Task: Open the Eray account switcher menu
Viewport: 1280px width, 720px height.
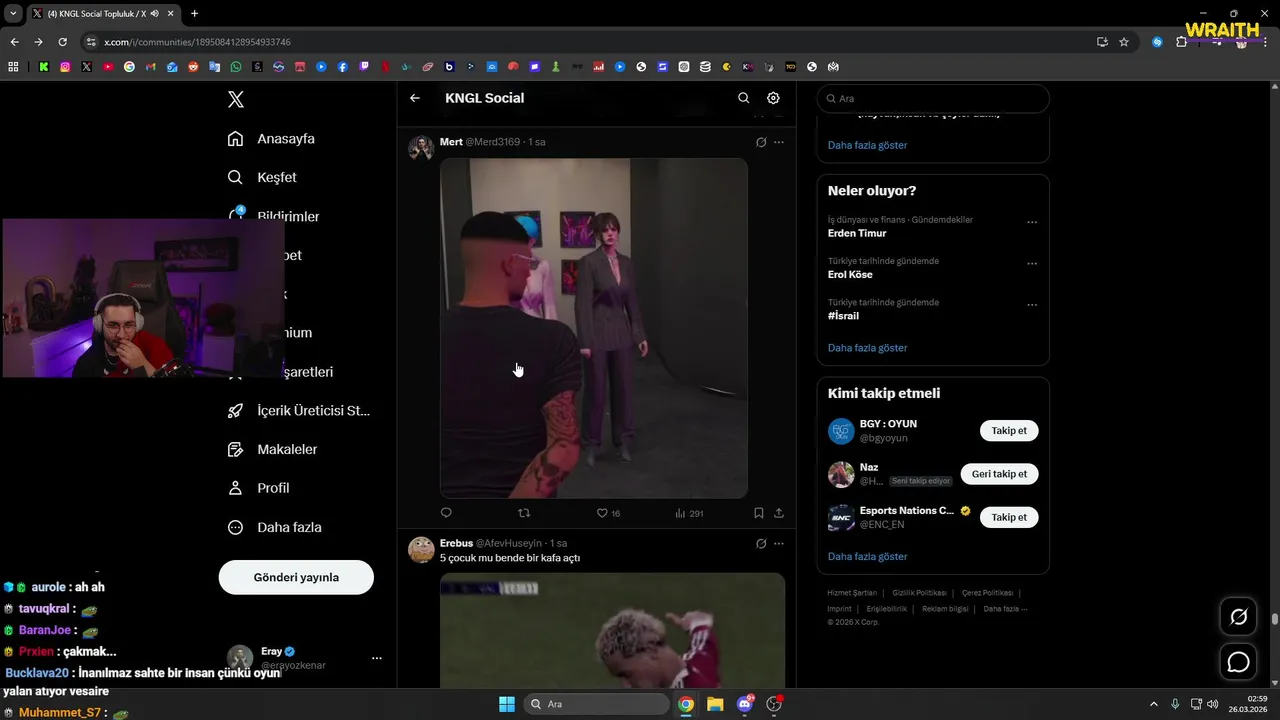Action: pos(377,658)
